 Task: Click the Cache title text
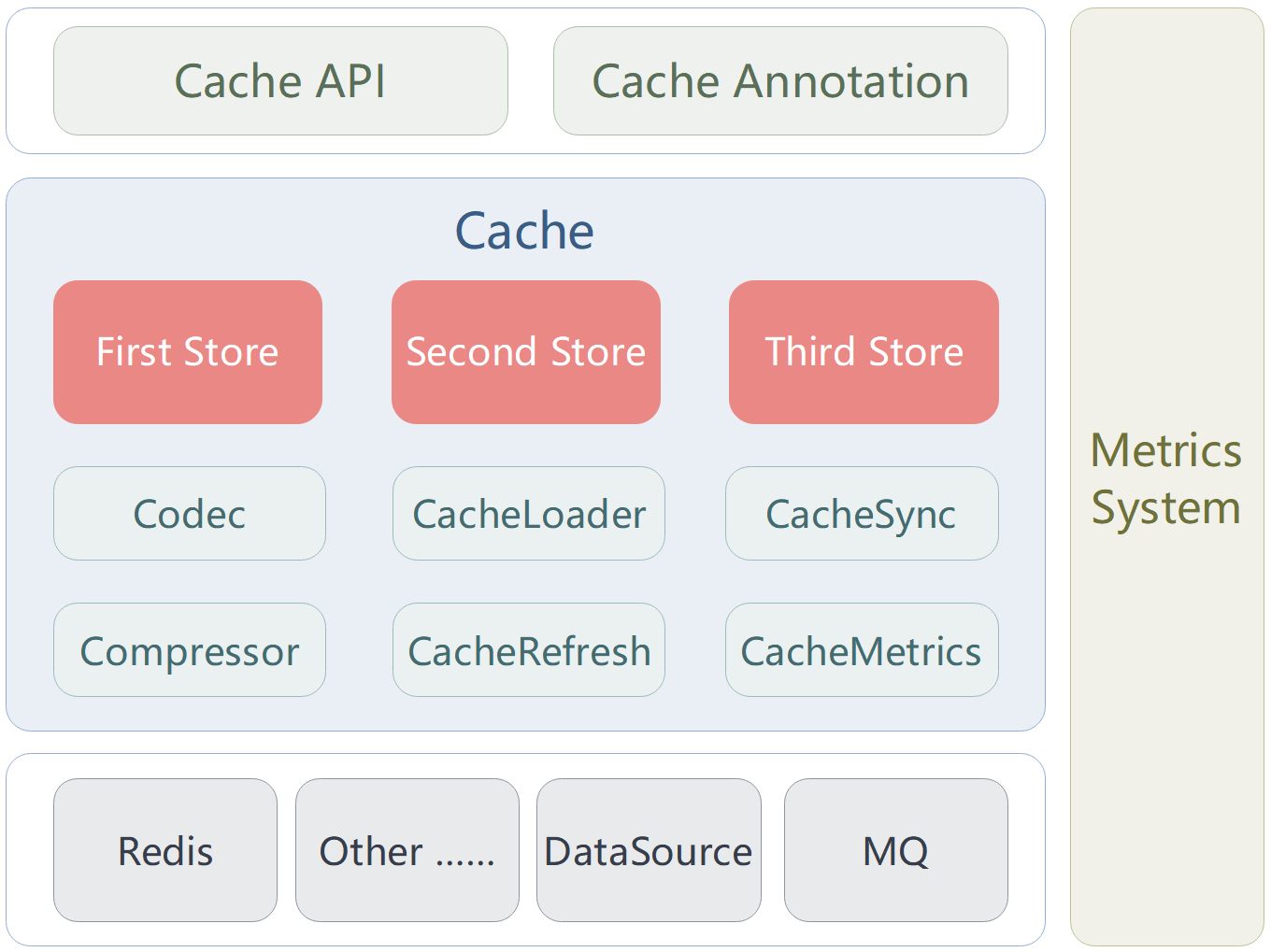[524, 232]
